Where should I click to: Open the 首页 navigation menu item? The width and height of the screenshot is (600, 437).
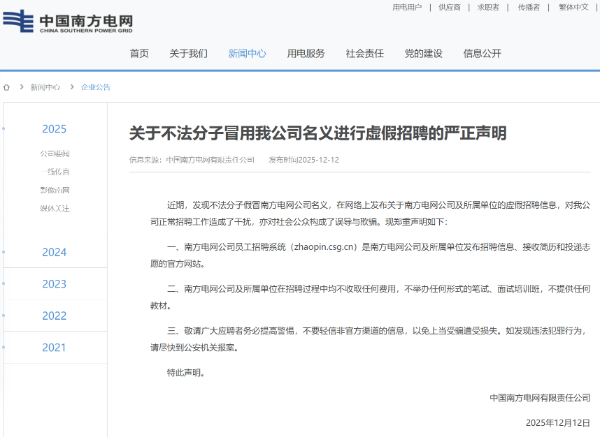139,53
